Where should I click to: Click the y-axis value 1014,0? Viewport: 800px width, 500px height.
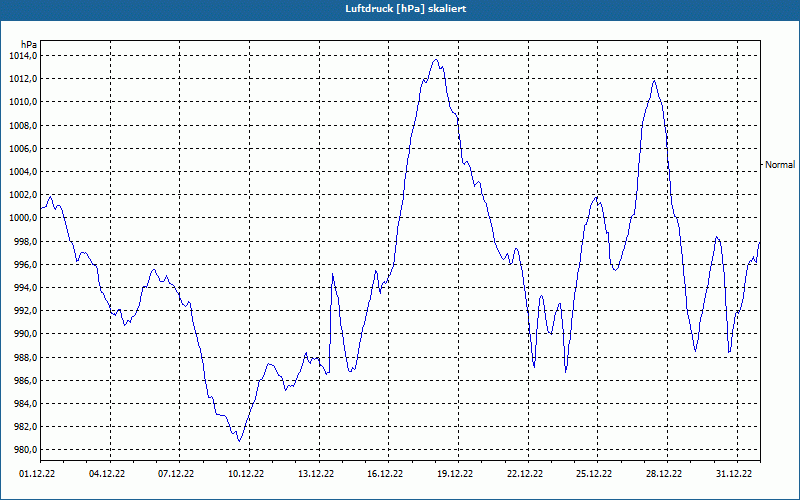pyautogui.click(x=23, y=56)
